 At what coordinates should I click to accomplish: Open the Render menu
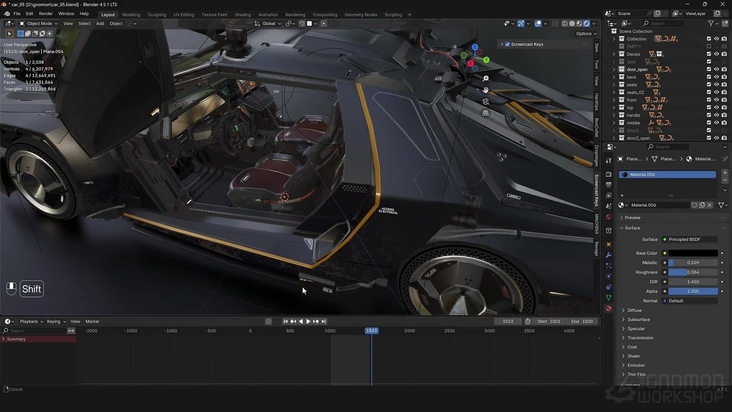click(45, 14)
